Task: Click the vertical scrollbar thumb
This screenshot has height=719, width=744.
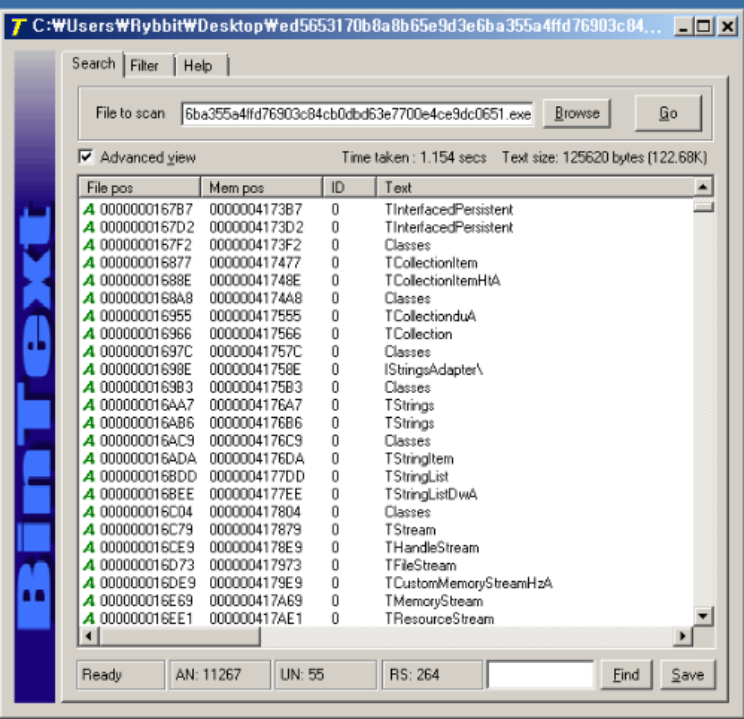Action: coord(703,206)
